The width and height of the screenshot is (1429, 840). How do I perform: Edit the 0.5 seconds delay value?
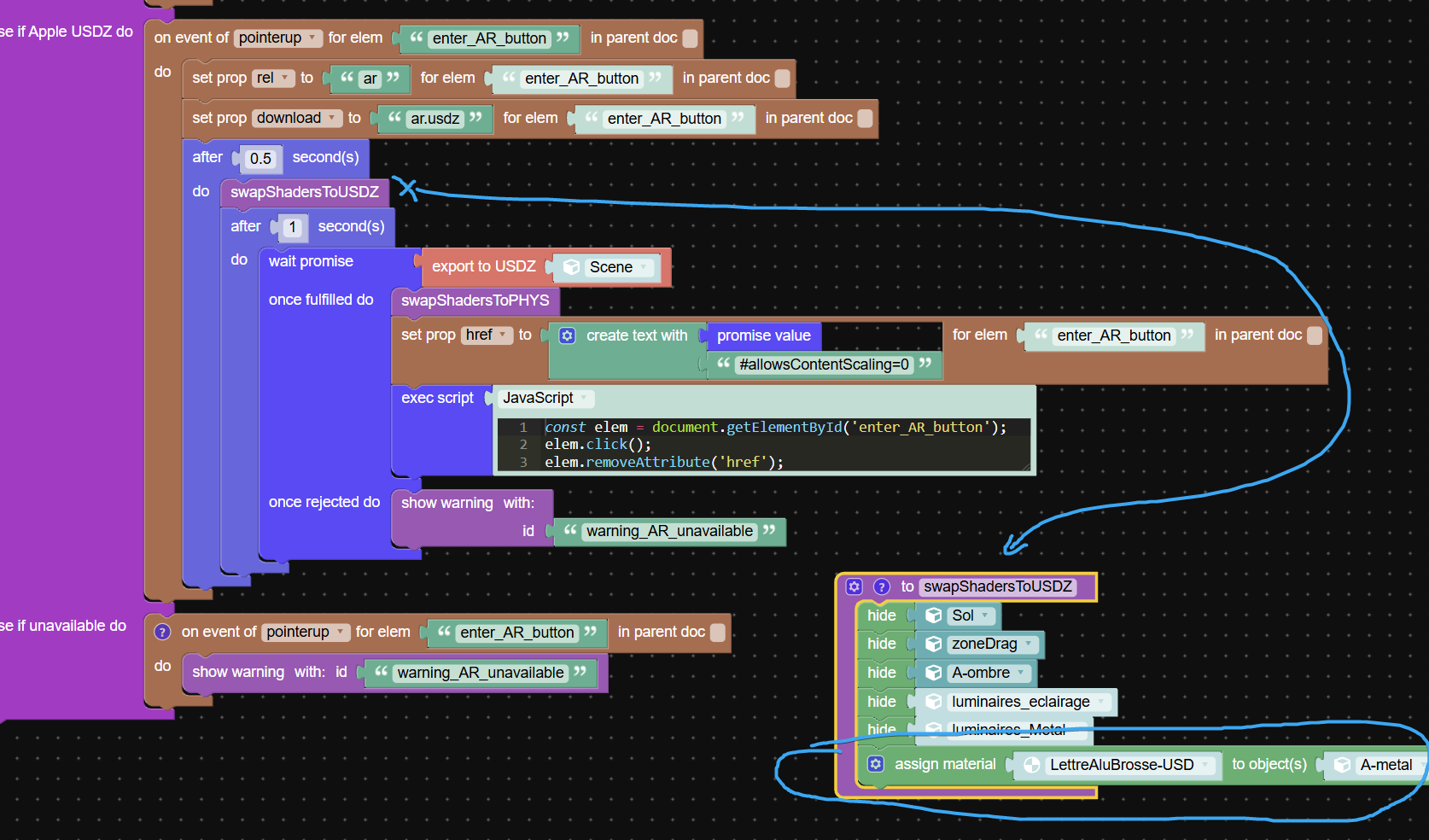[260, 159]
